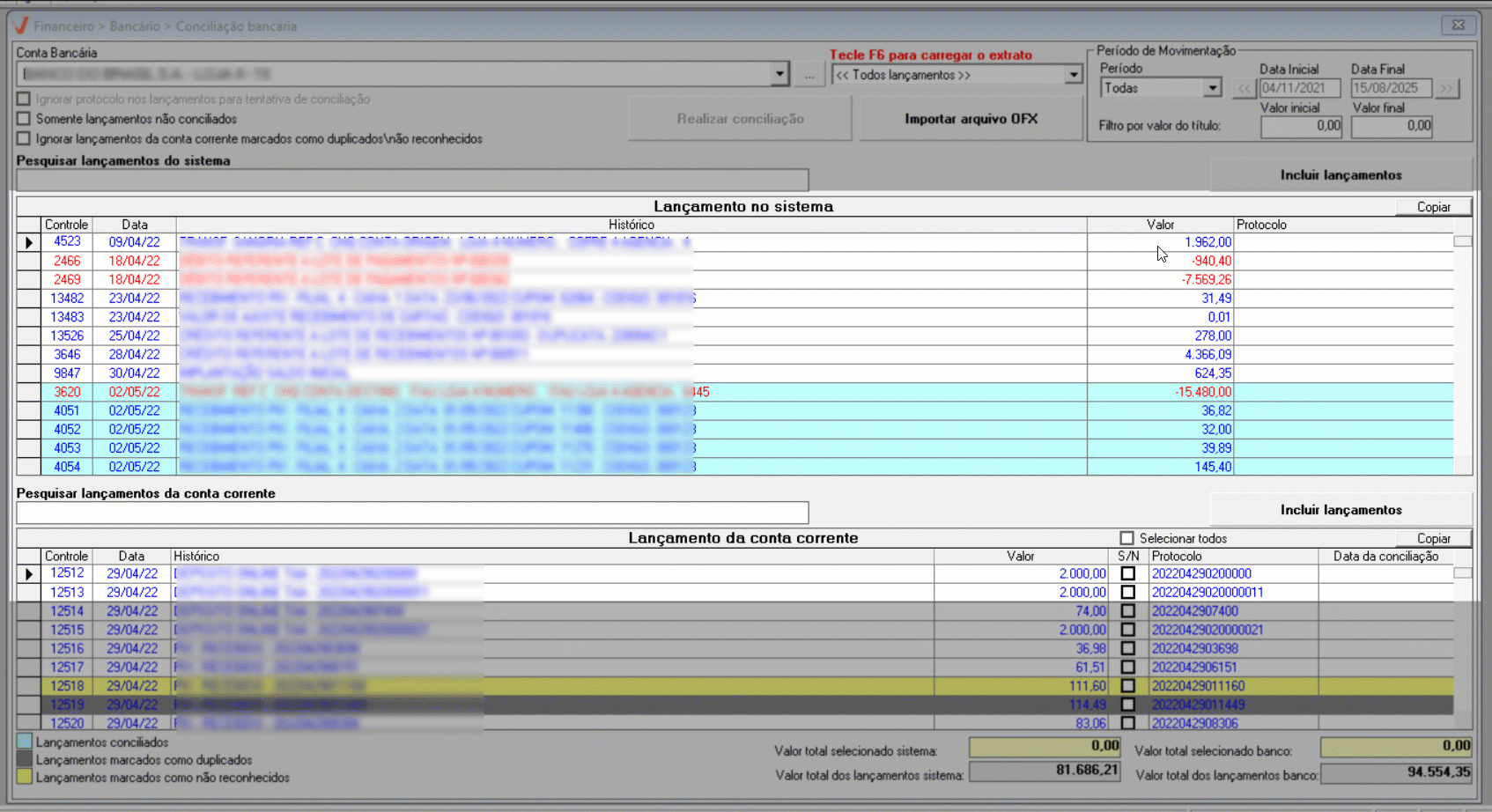The image size is (1492, 812).
Task: Click the previous period double-arrow button
Action: pos(1243,88)
